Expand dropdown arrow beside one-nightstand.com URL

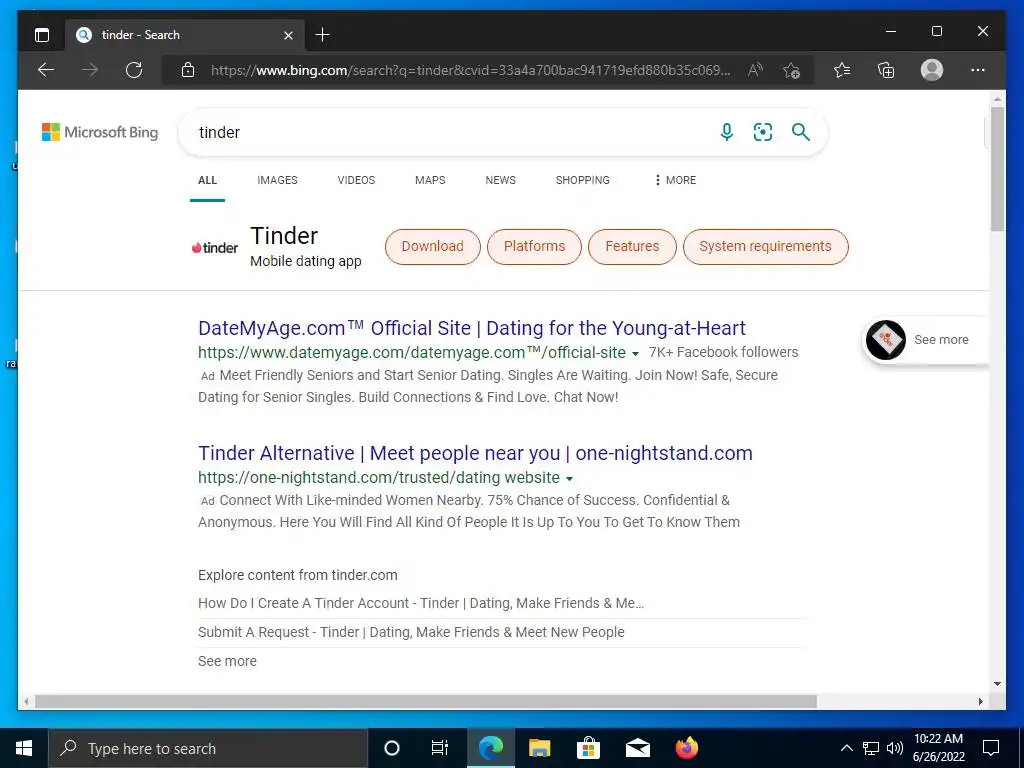click(569, 479)
